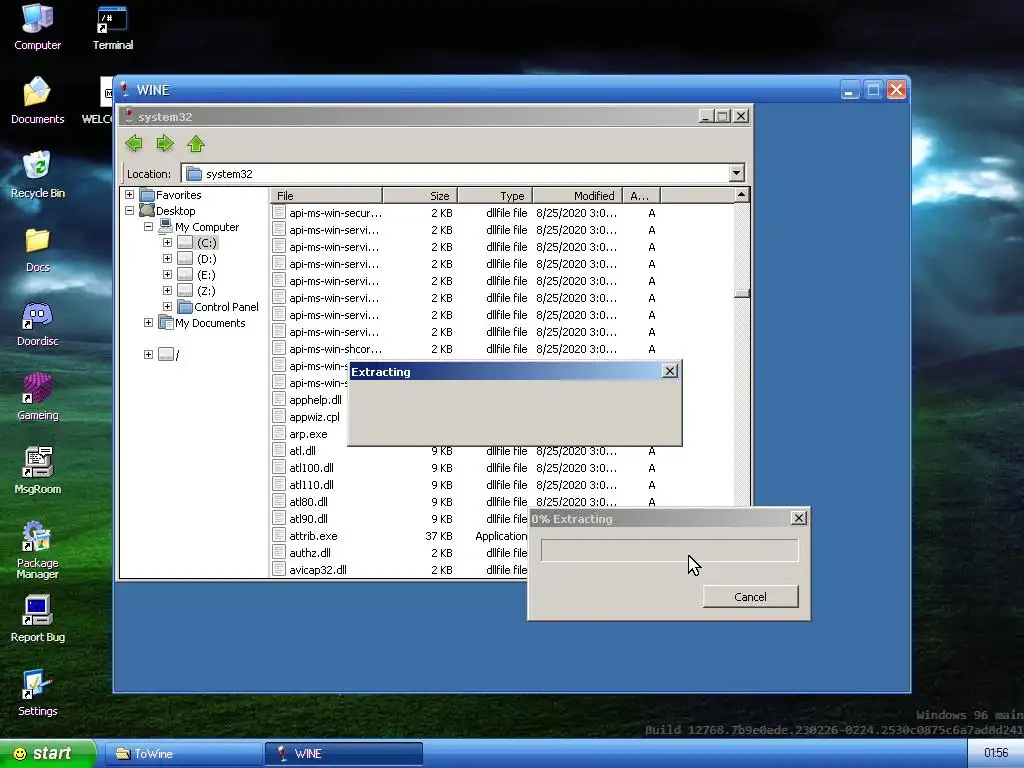Select the api-ms-win-secur… file
1024x768 pixels.
pos(336,213)
